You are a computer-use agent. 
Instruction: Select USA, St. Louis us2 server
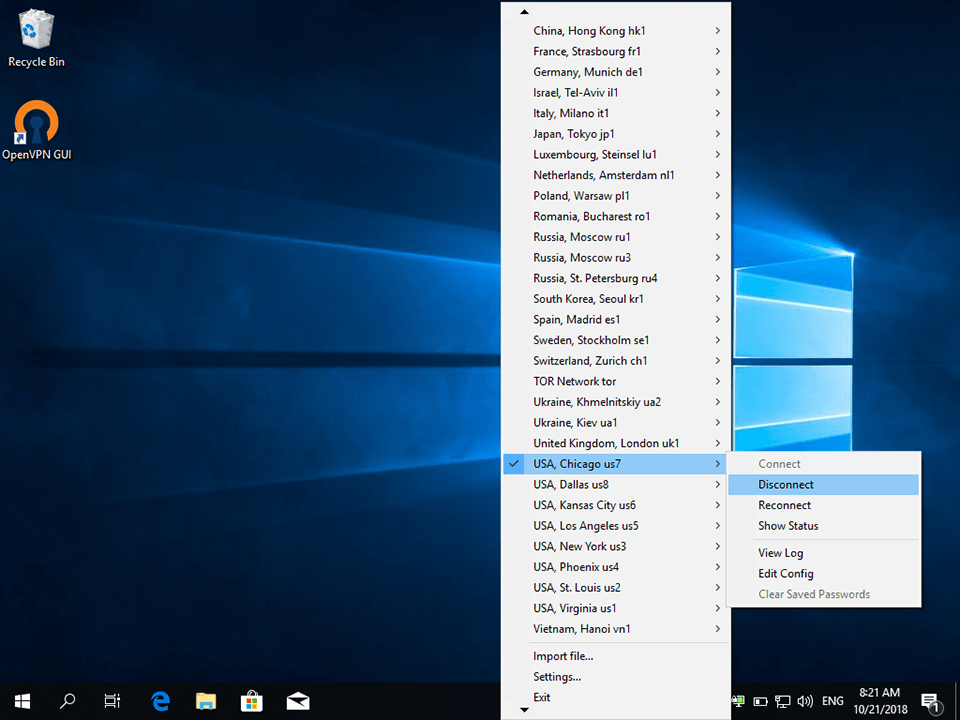(x=615, y=588)
